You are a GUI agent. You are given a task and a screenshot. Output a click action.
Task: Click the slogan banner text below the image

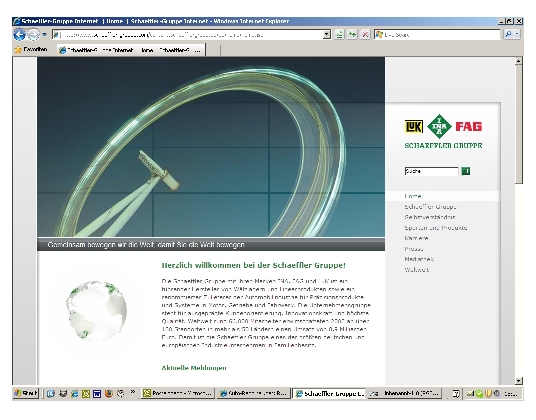(x=146, y=245)
